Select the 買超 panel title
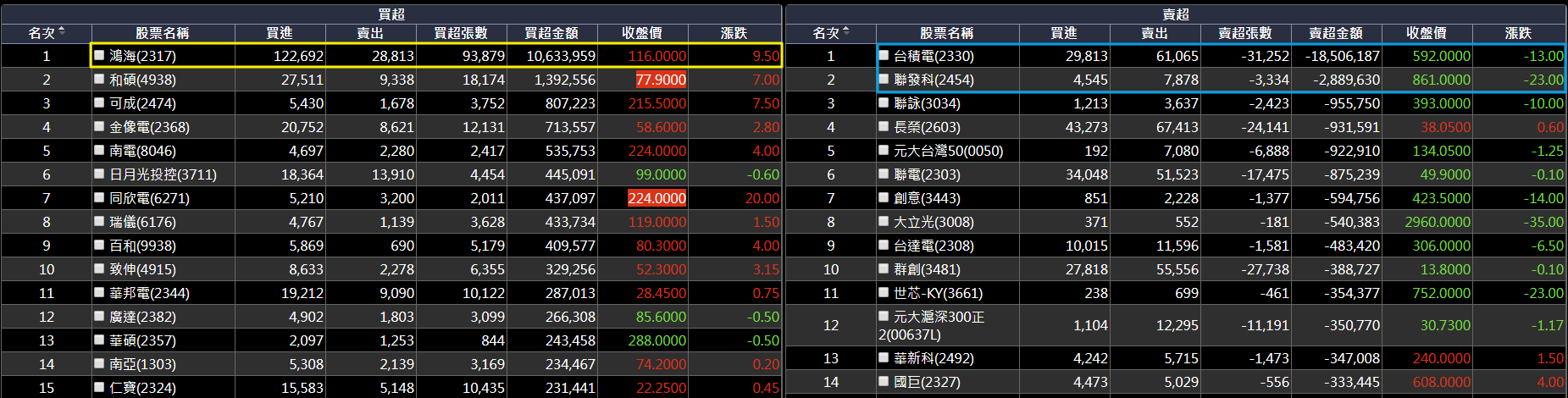 (391, 14)
